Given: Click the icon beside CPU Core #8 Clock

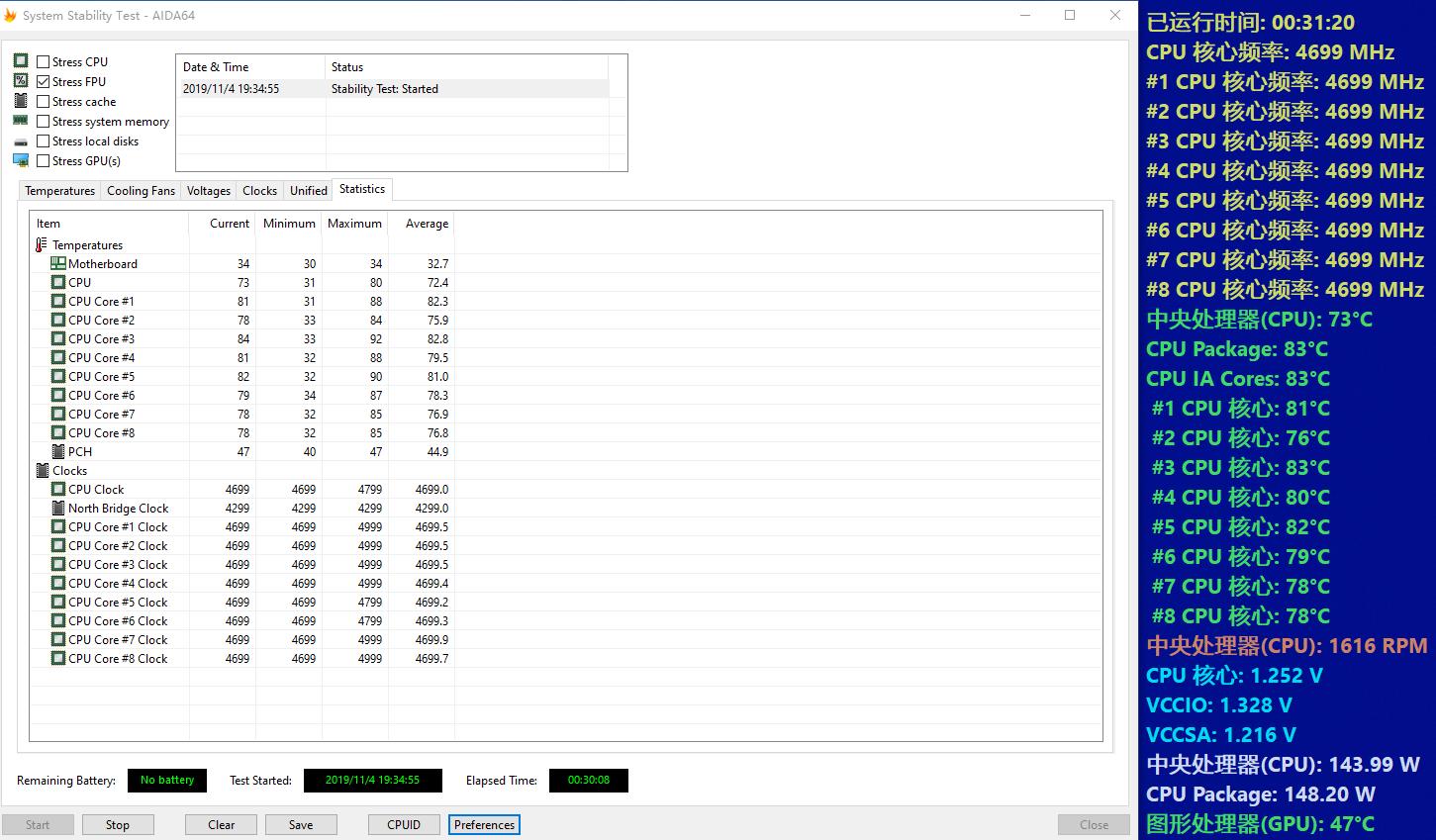Looking at the screenshot, I should [58, 658].
